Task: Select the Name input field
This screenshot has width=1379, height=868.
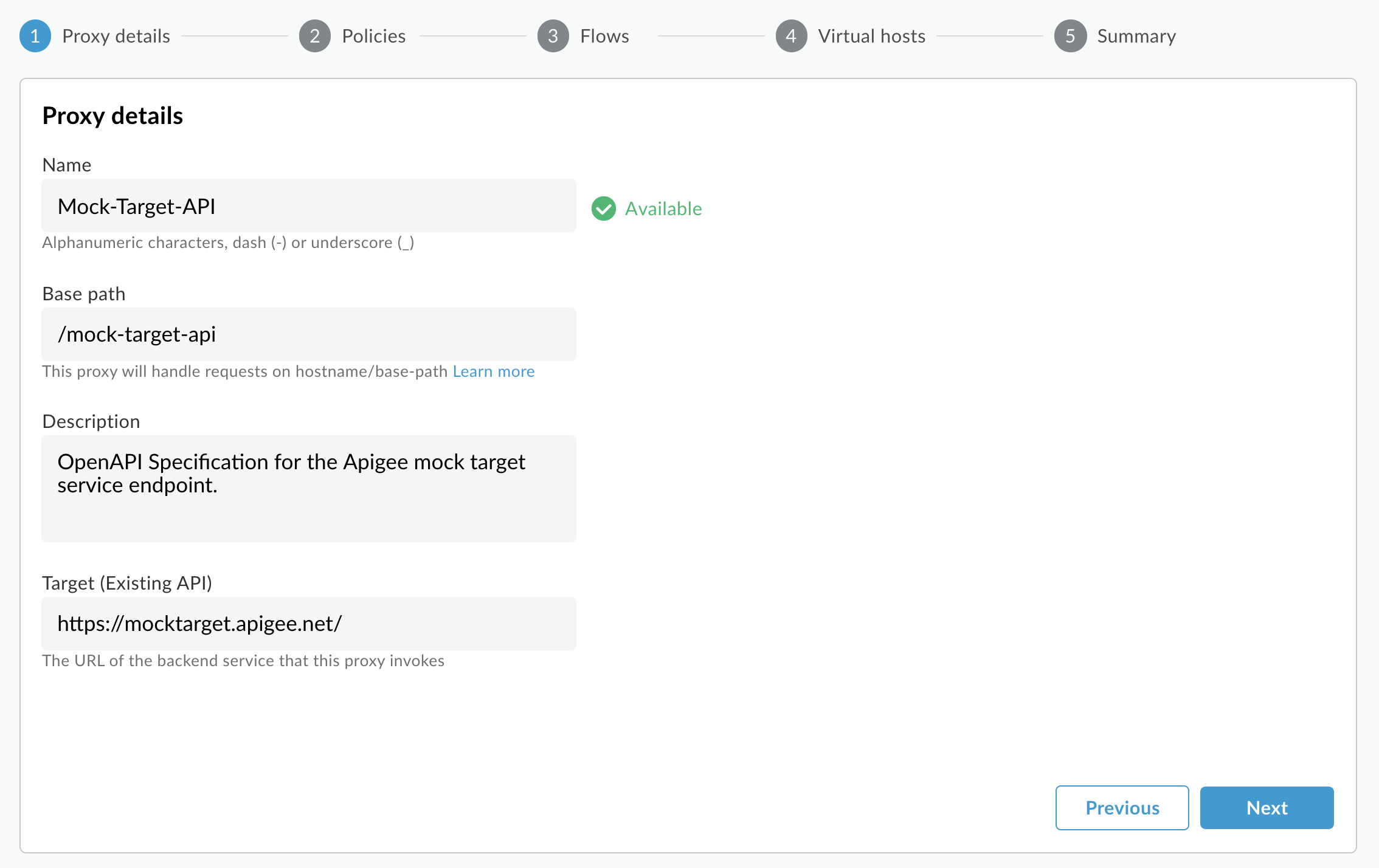Action: click(309, 205)
